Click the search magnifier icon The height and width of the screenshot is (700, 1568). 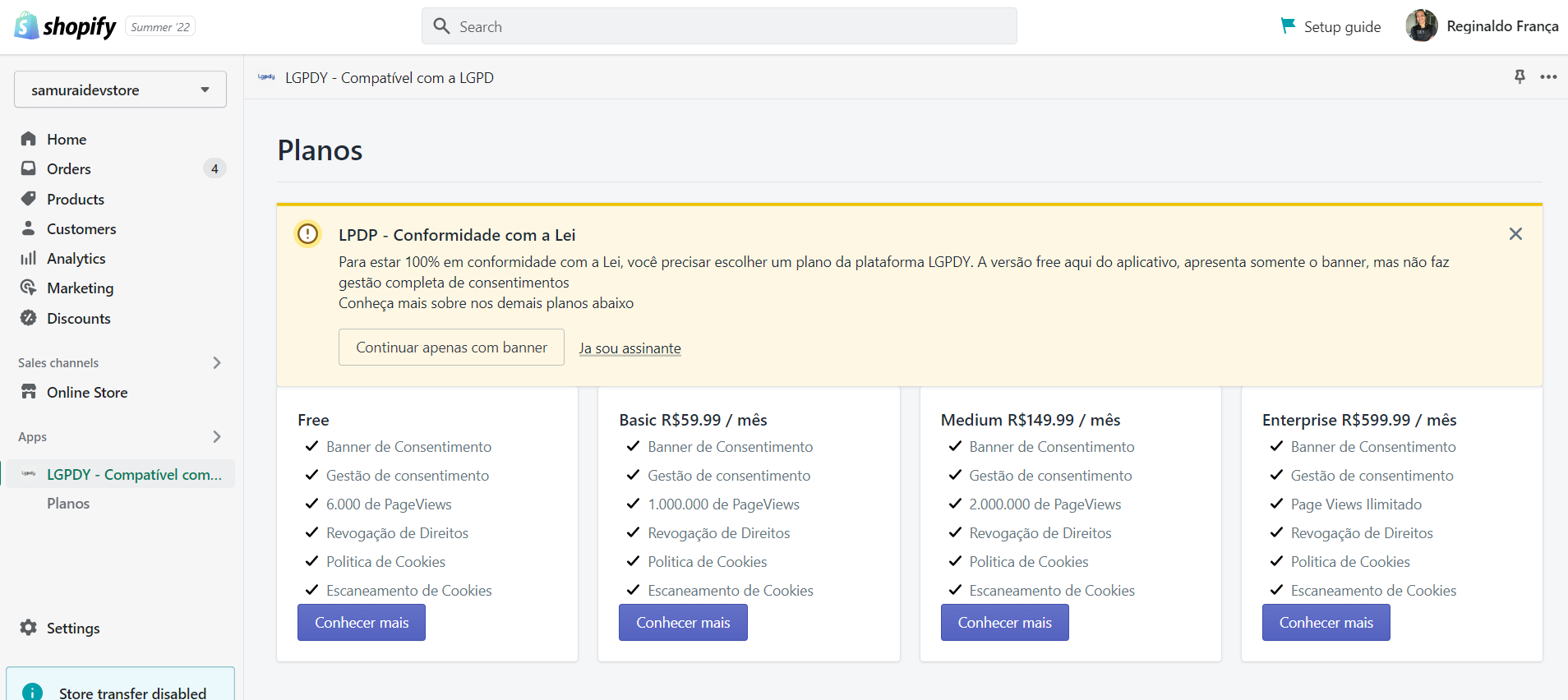pos(441,26)
